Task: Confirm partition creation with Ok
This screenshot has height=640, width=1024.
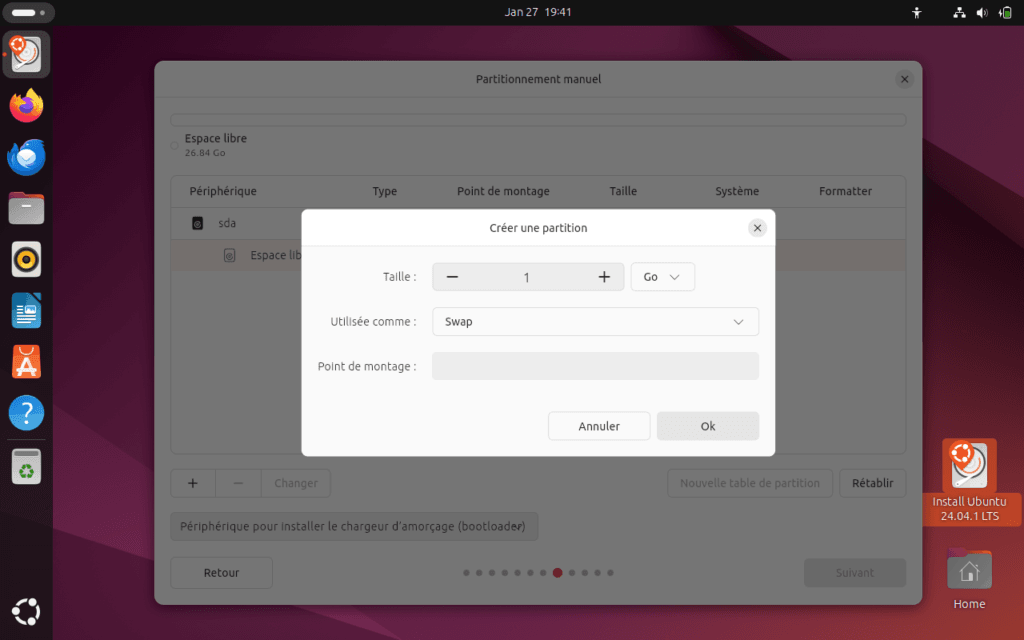Action: 707,425
